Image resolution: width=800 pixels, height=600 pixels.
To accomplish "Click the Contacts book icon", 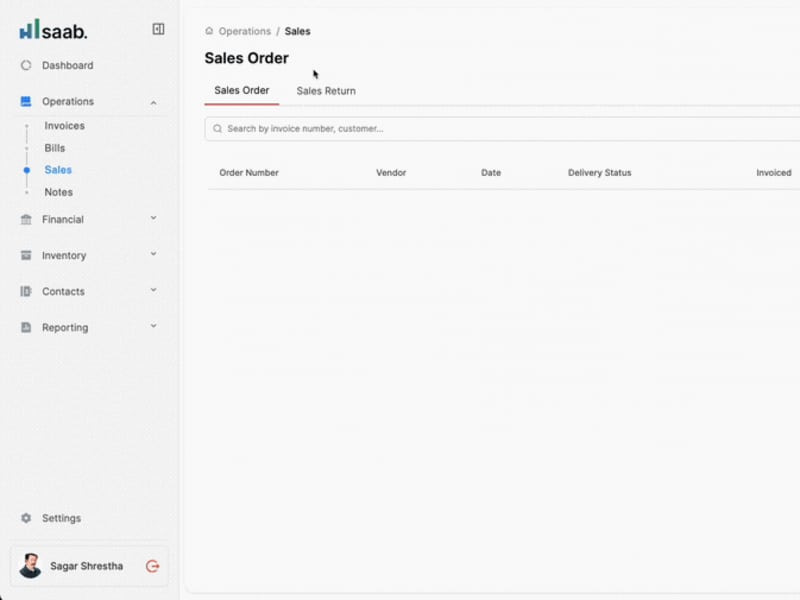I will (x=26, y=291).
